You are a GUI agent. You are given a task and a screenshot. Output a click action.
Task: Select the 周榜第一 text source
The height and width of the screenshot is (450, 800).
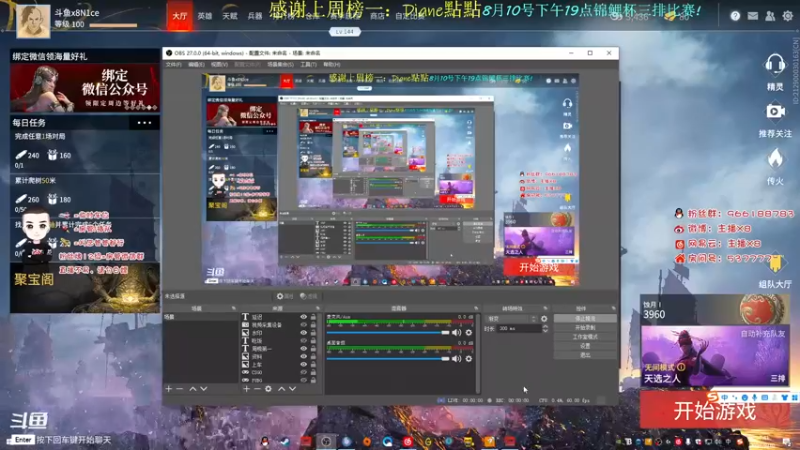coord(279,348)
